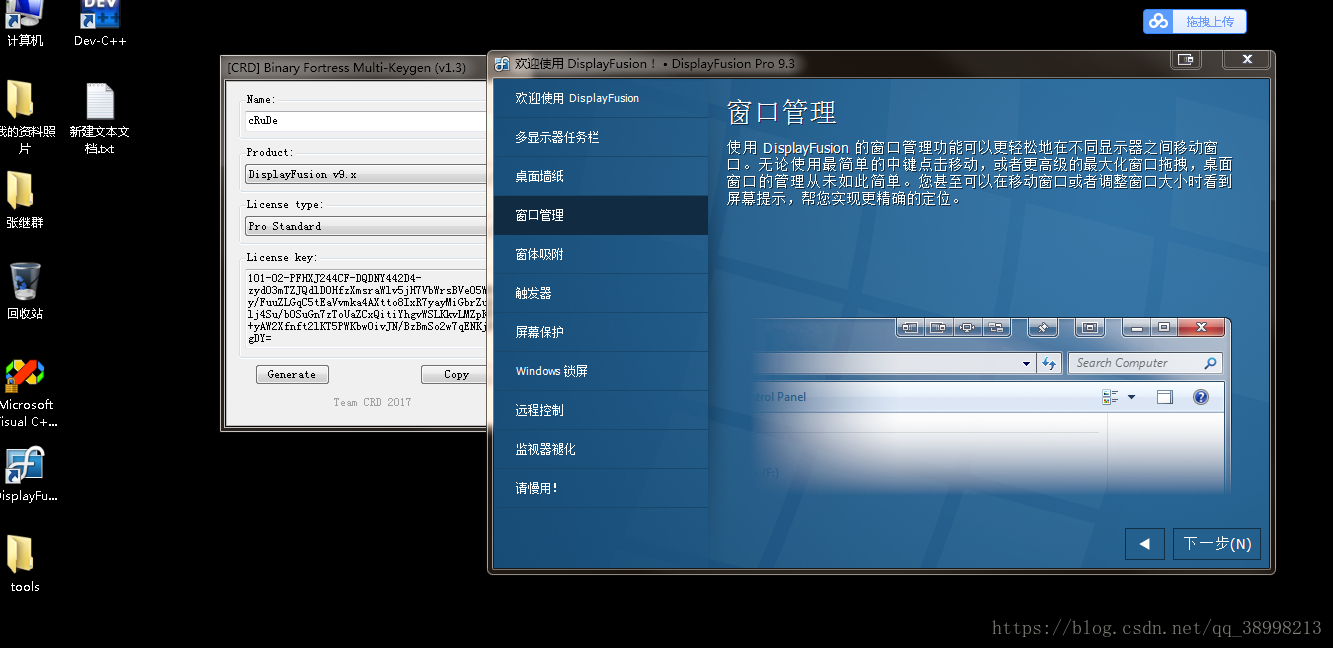The image size is (1333, 648).
Task: Open the tools folder icon
Action: (x=24, y=563)
